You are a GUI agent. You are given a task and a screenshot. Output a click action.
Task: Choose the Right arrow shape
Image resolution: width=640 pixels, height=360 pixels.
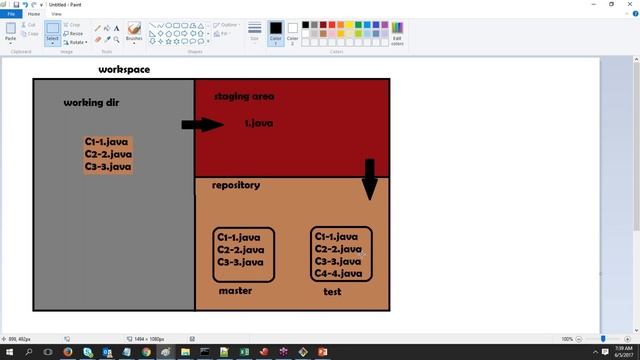click(x=184, y=33)
